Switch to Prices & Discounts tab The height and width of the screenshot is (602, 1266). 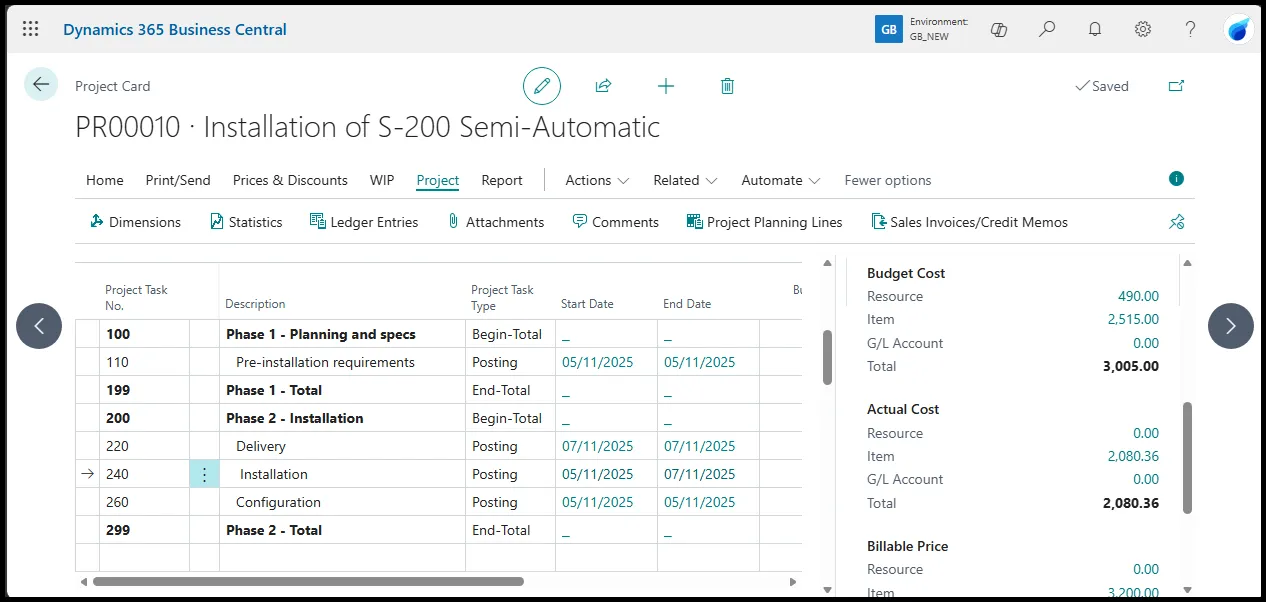point(290,180)
